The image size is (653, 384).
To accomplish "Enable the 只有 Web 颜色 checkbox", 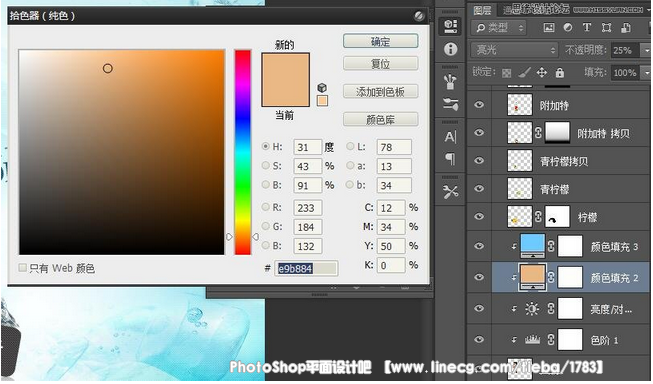I will coord(22,268).
